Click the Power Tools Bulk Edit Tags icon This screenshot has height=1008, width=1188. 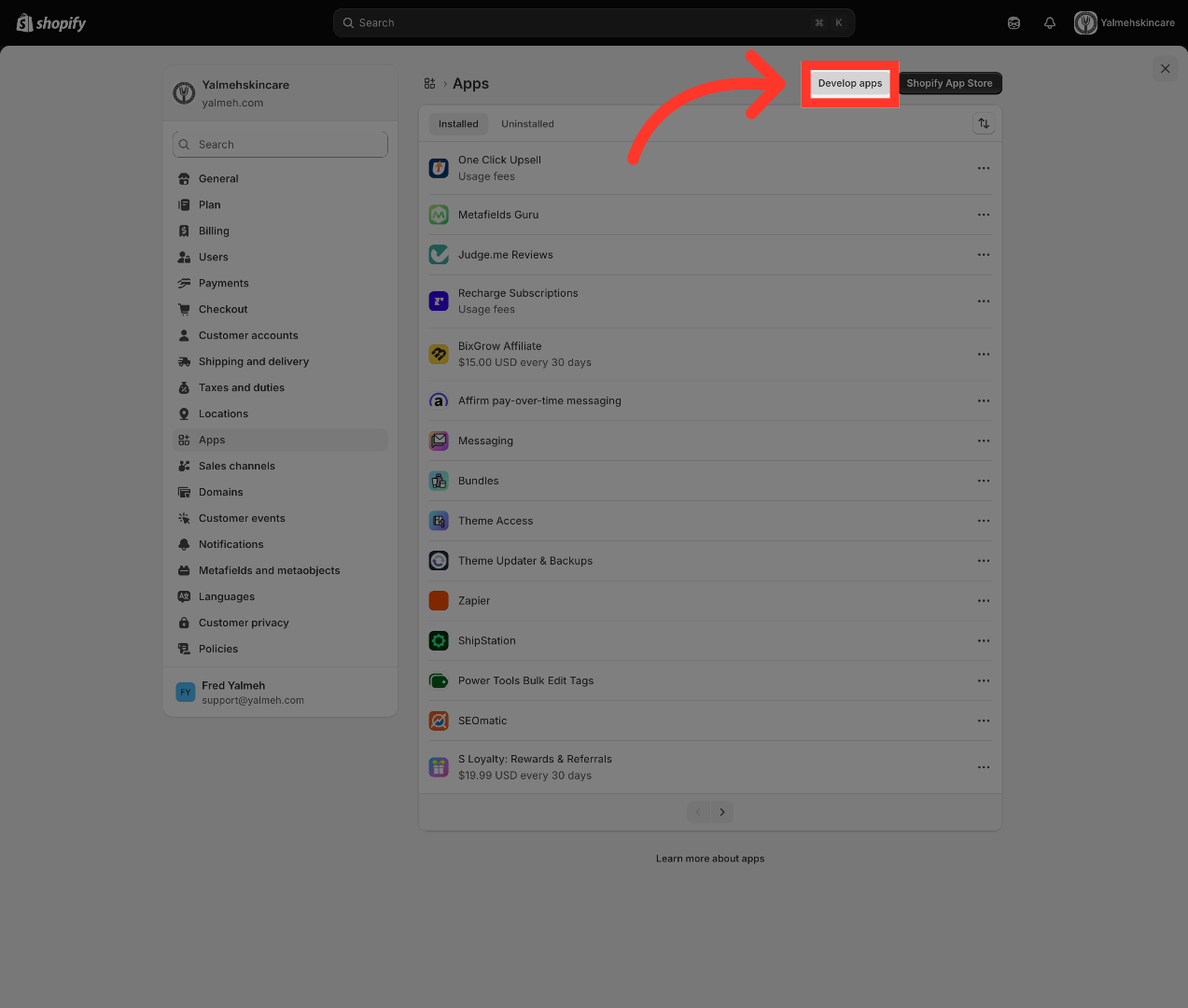coord(439,681)
